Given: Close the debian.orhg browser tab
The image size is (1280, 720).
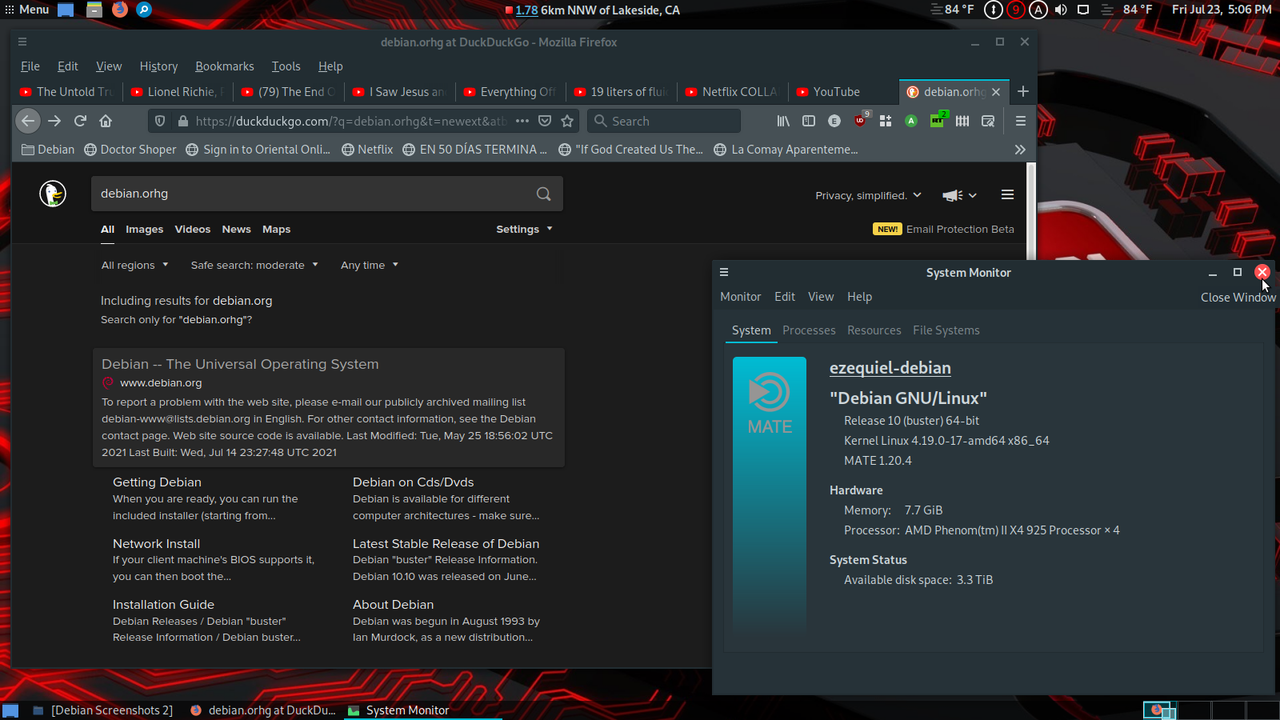Looking at the screenshot, I should (995, 92).
